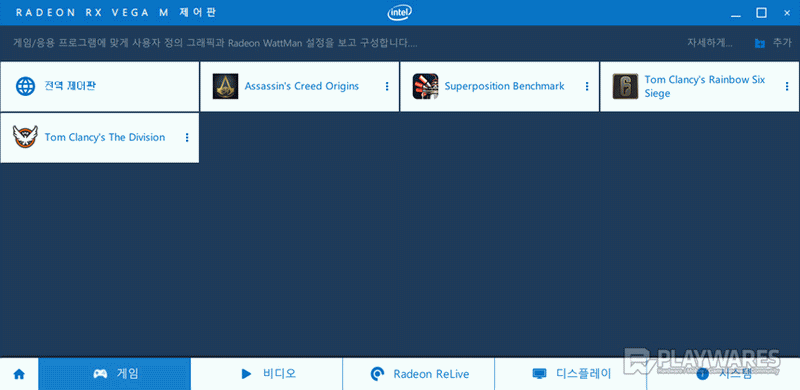Click the 자세하게... link
The width and height of the screenshot is (800, 390).
(710, 43)
